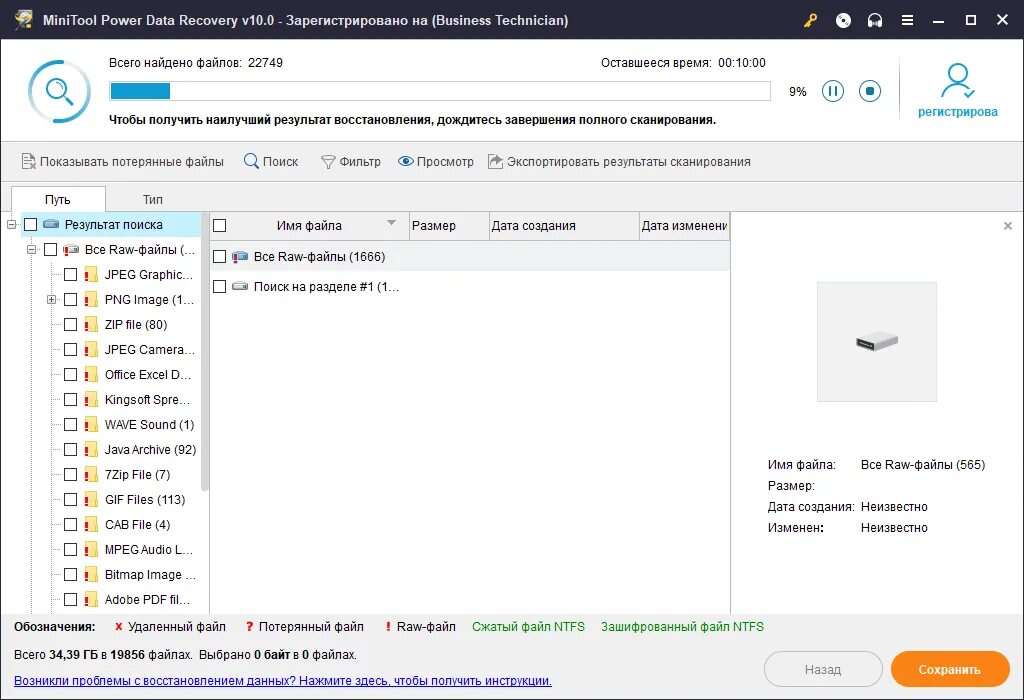Check the Kingsoft Spre... checkbox

tap(71, 400)
